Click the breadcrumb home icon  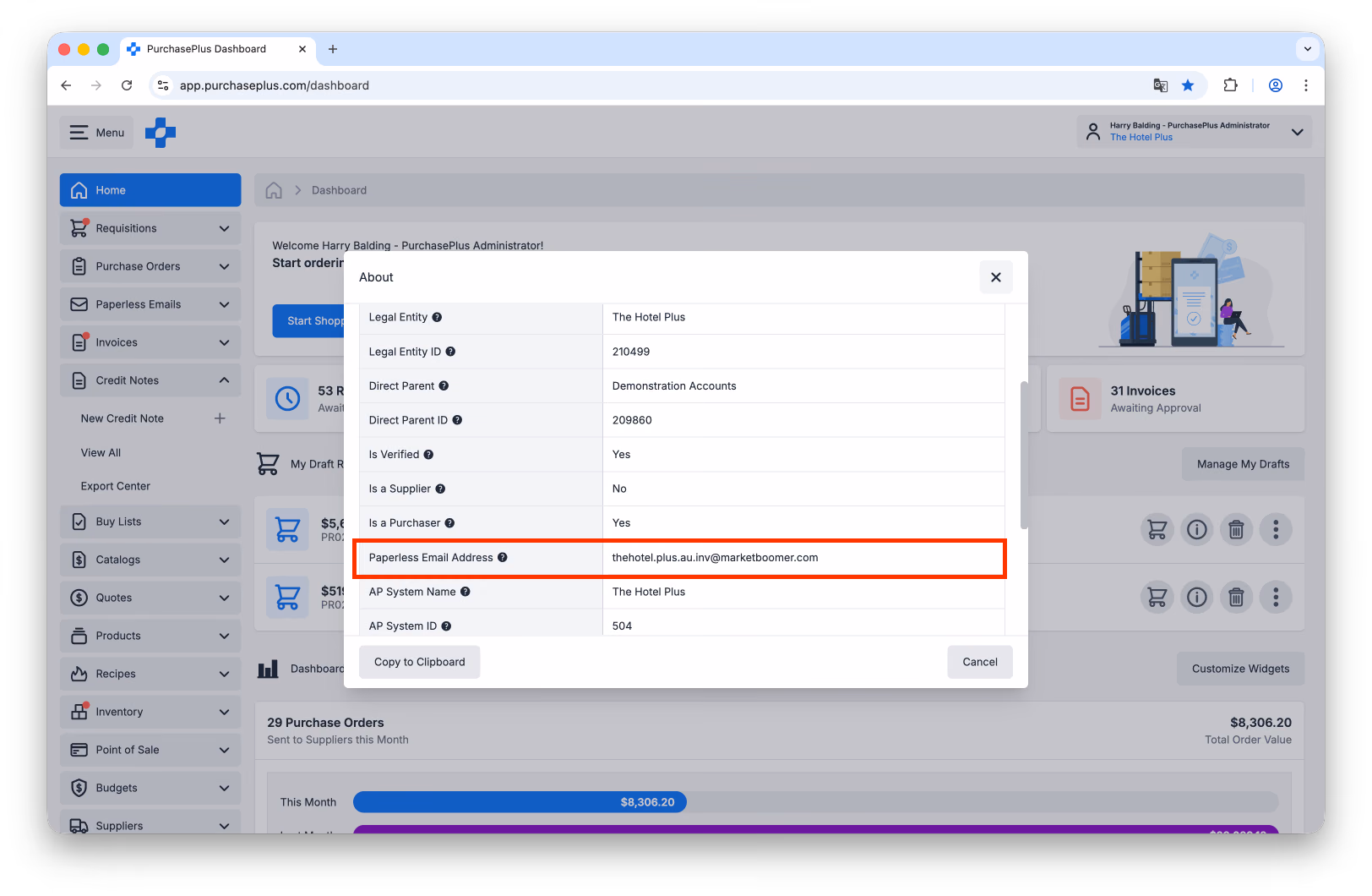(274, 190)
